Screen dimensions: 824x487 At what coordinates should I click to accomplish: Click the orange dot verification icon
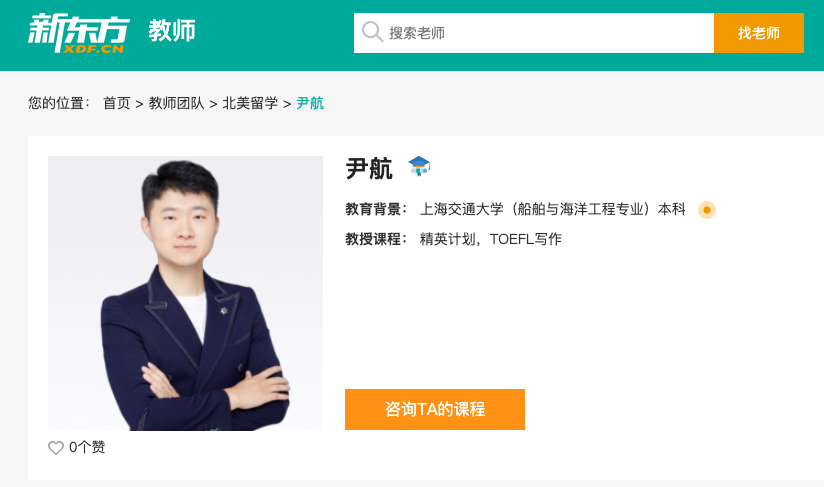coord(707,210)
